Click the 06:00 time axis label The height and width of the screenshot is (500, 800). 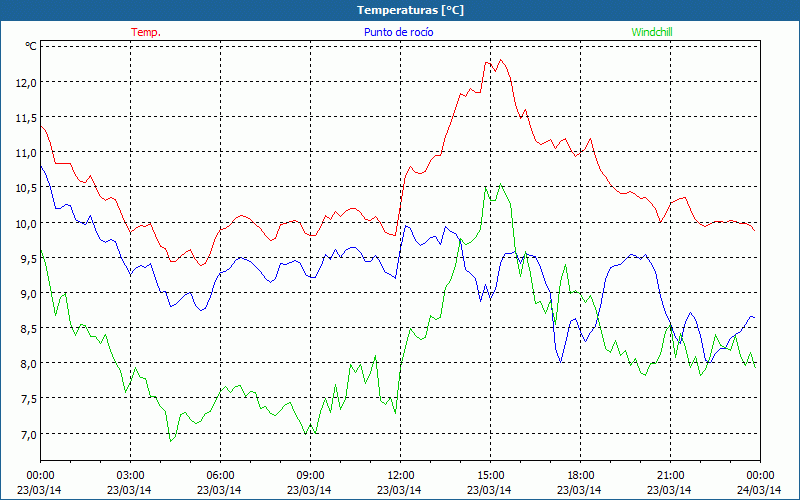[220, 476]
